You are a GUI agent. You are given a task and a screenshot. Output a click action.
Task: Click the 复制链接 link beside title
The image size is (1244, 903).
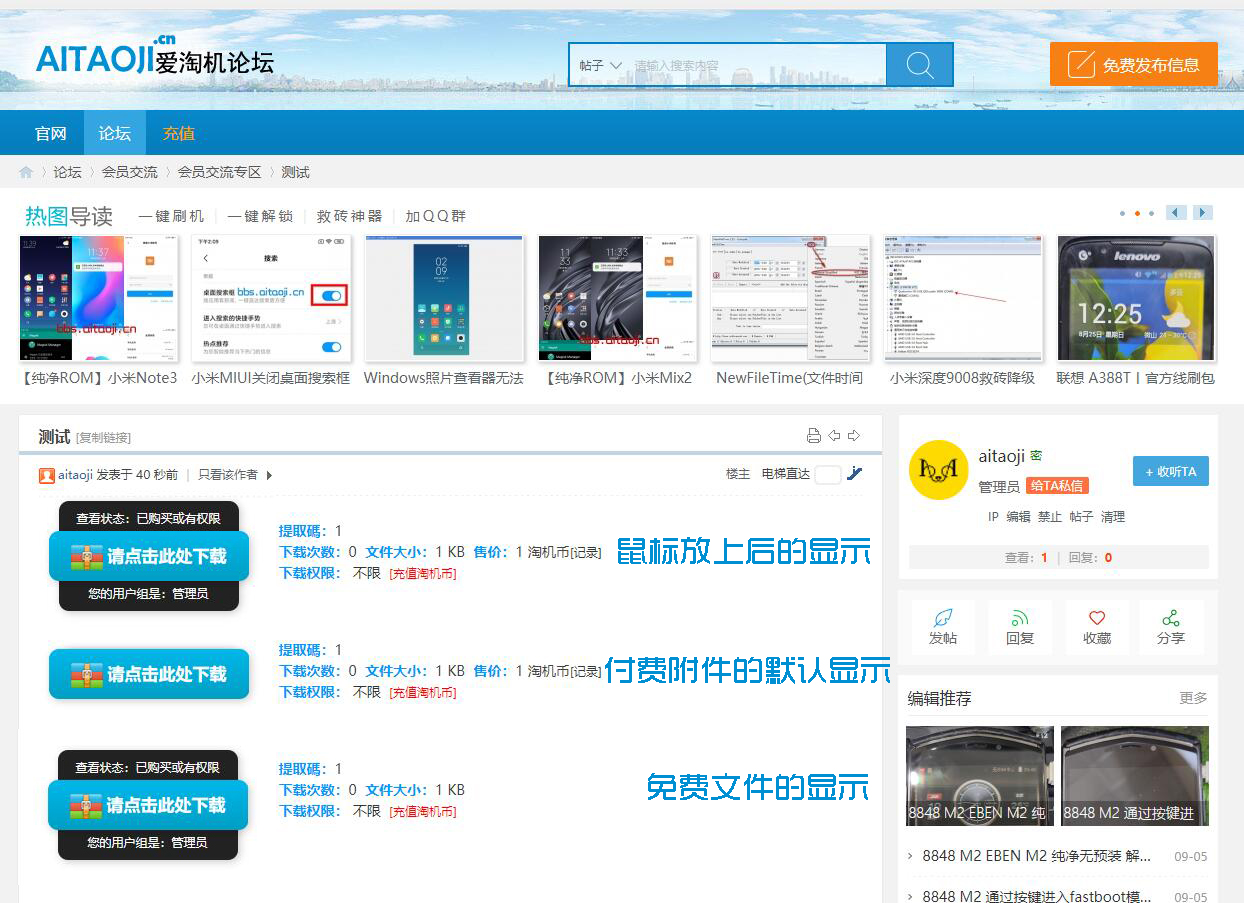click(104, 438)
